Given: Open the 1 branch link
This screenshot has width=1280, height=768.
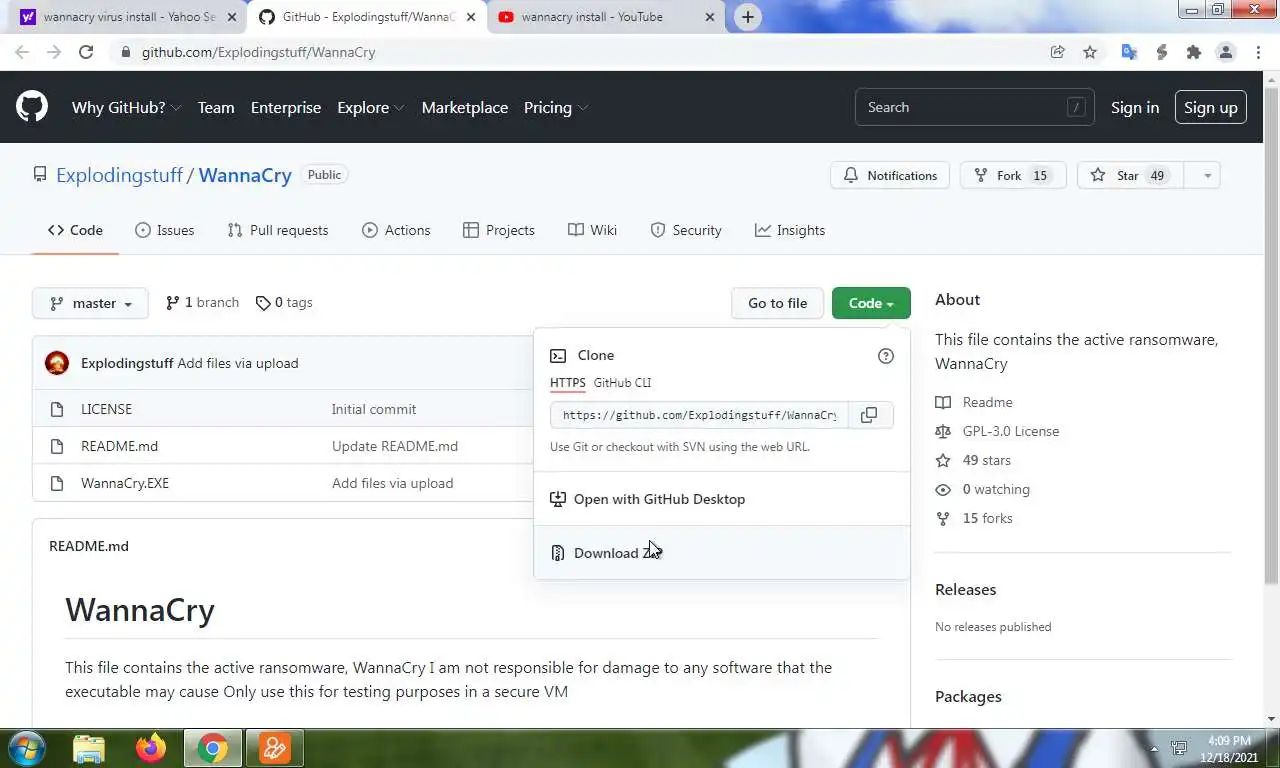Looking at the screenshot, I should [x=202, y=303].
